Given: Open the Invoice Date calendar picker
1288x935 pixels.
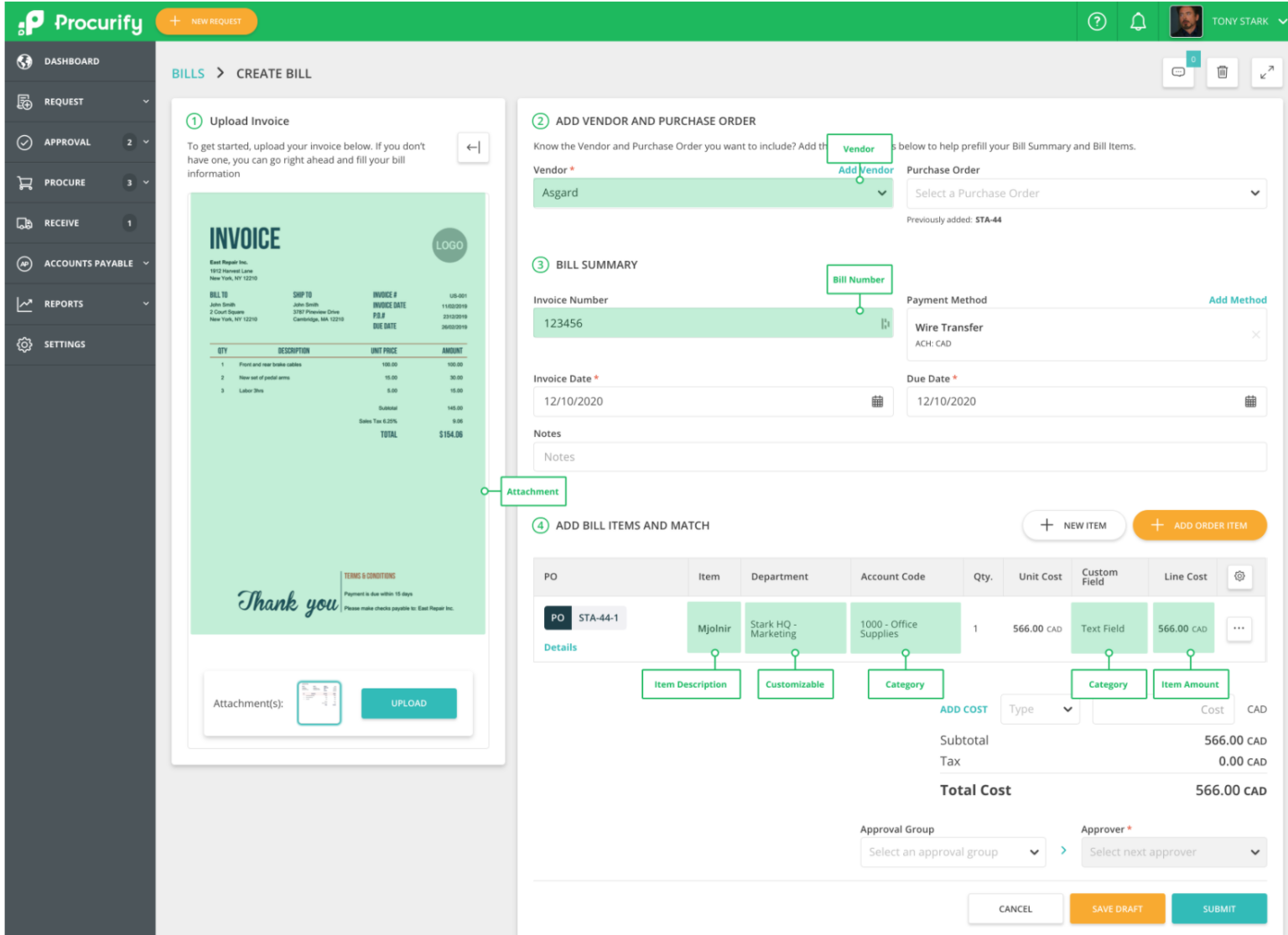Looking at the screenshot, I should tap(877, 401).
